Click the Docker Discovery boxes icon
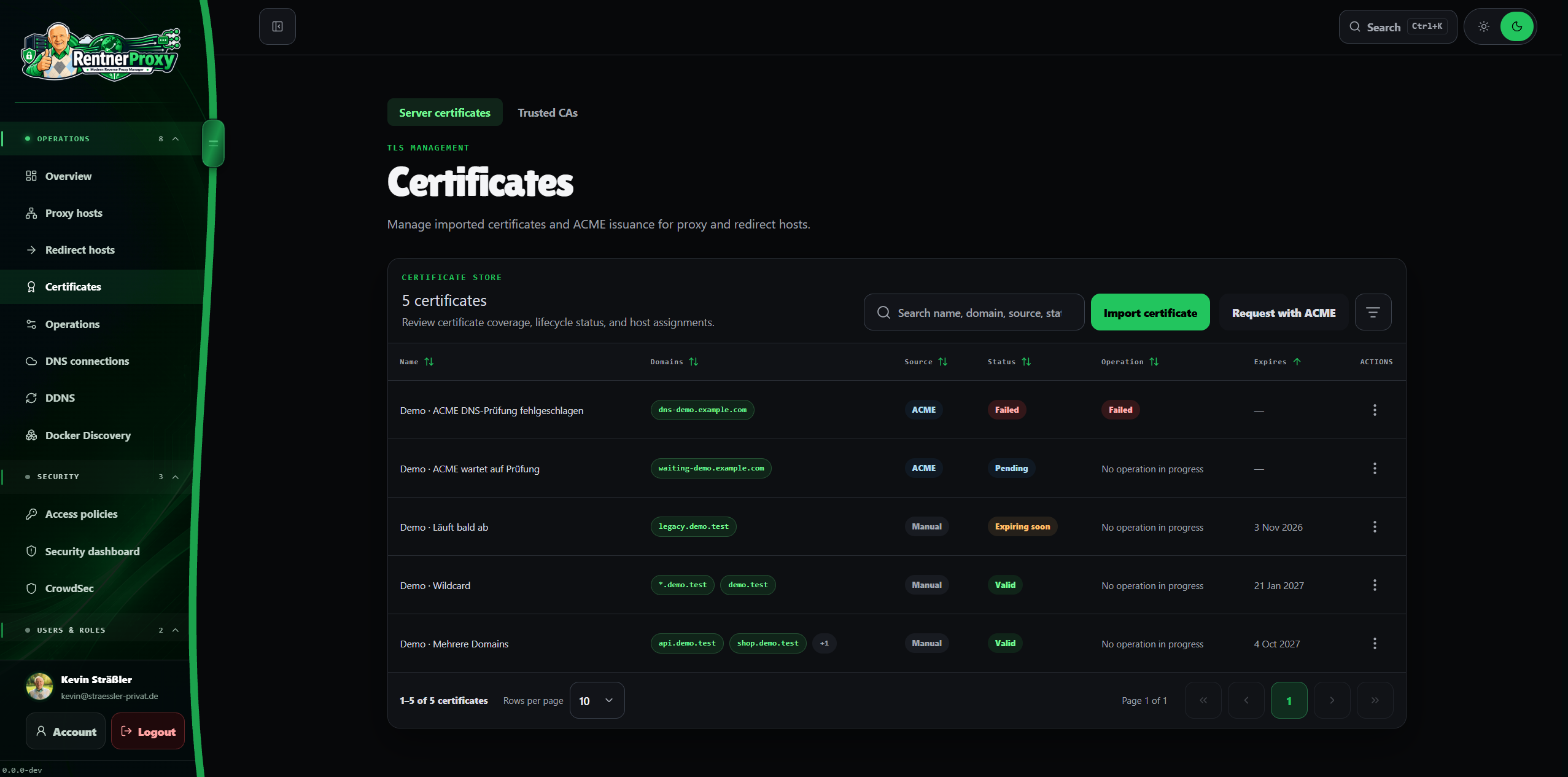1568x777 pixels. click(x=31, y=435)
